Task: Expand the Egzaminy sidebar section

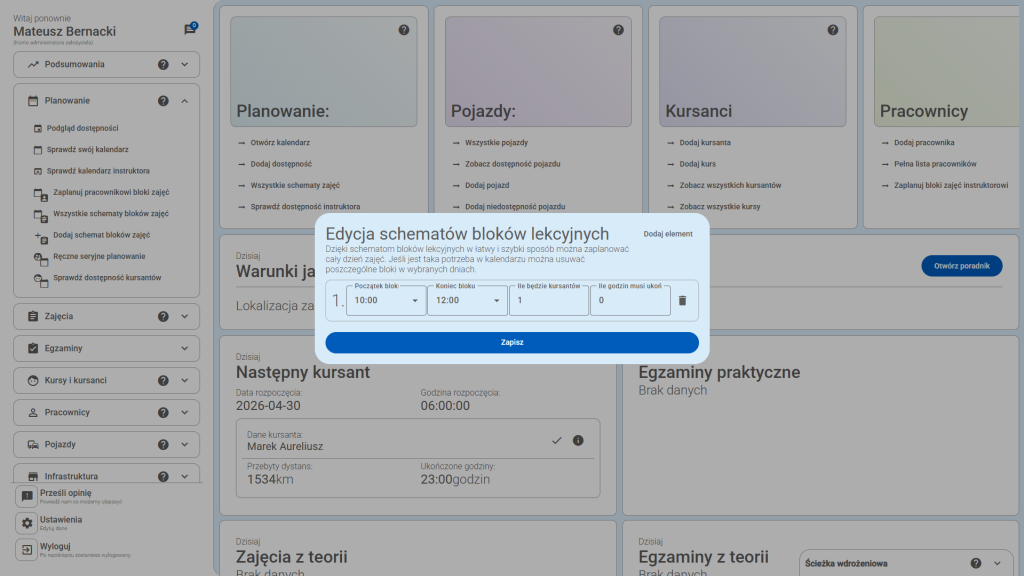Action: 185,349
